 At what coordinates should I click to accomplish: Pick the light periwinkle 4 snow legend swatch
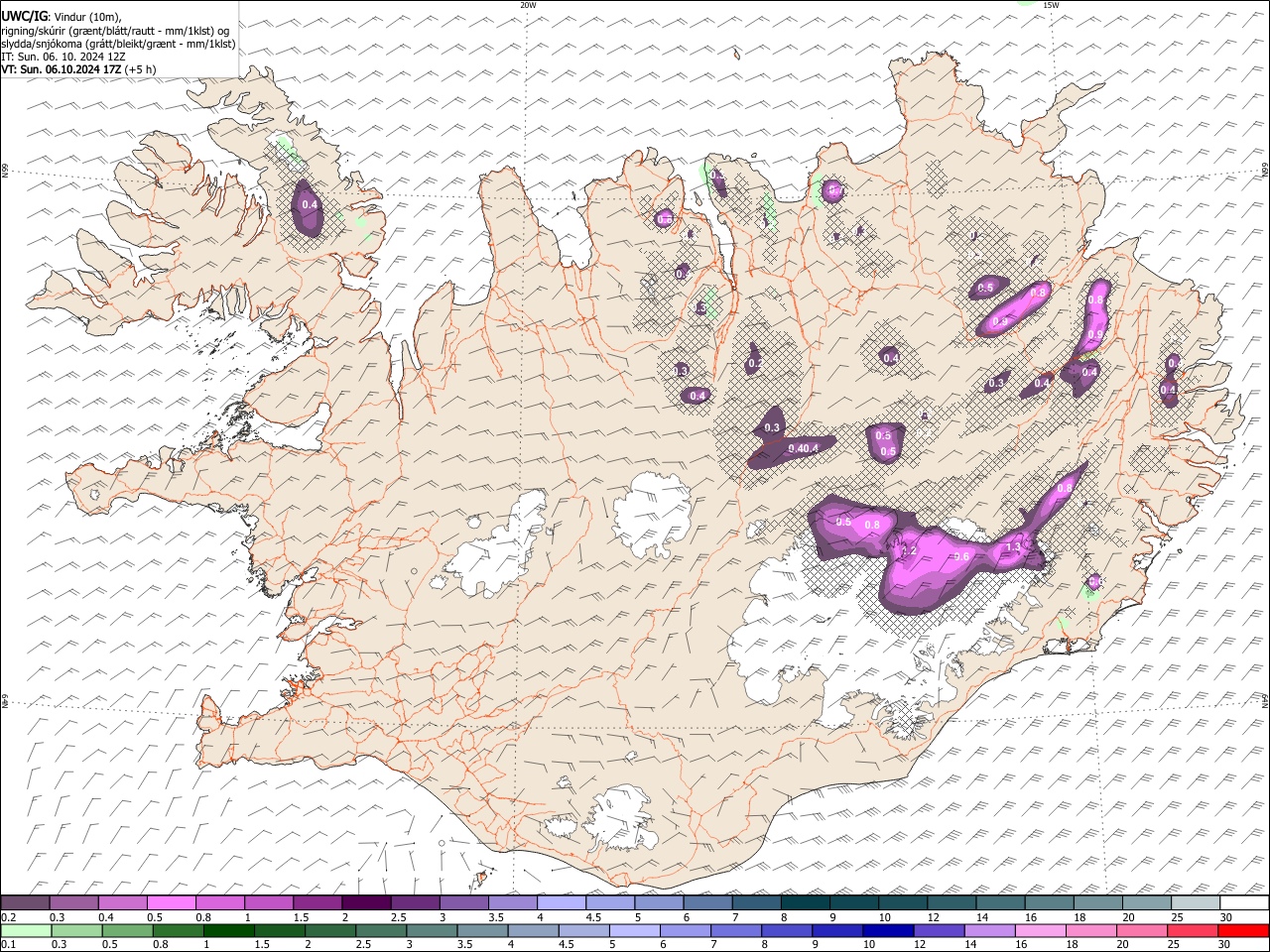click(562, 903)
